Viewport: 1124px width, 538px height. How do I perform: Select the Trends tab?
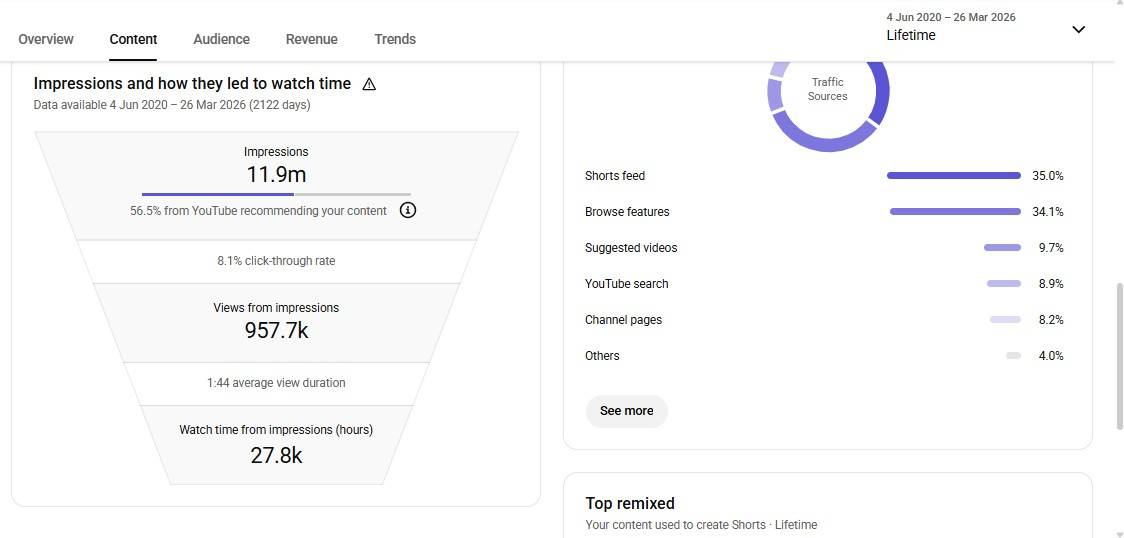pyautogui.click(x=395, y=39)
